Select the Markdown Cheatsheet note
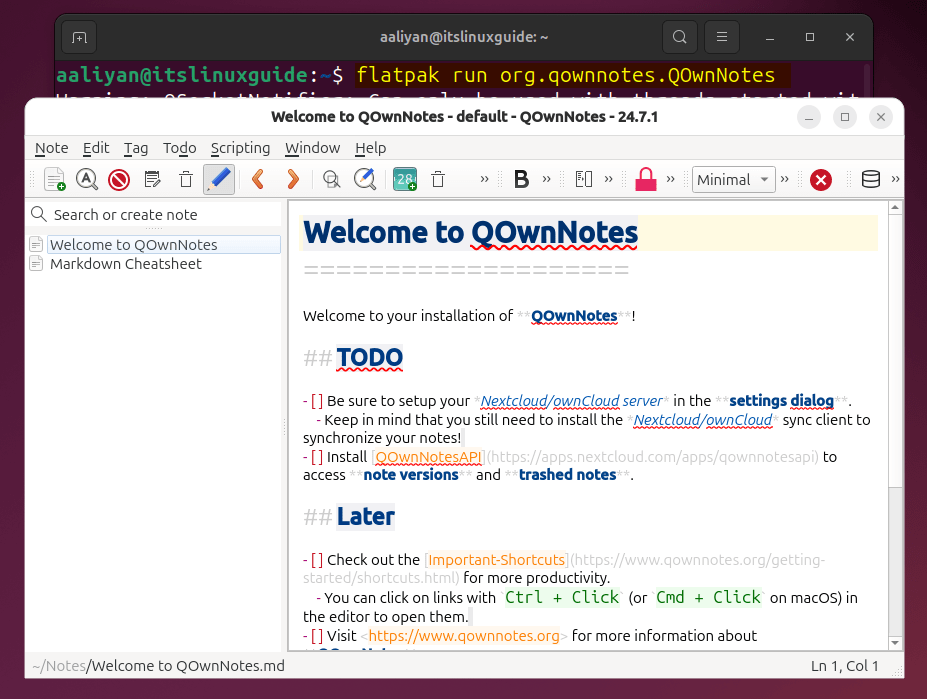This screenshot has width=927, height=699. coord(125,264)
